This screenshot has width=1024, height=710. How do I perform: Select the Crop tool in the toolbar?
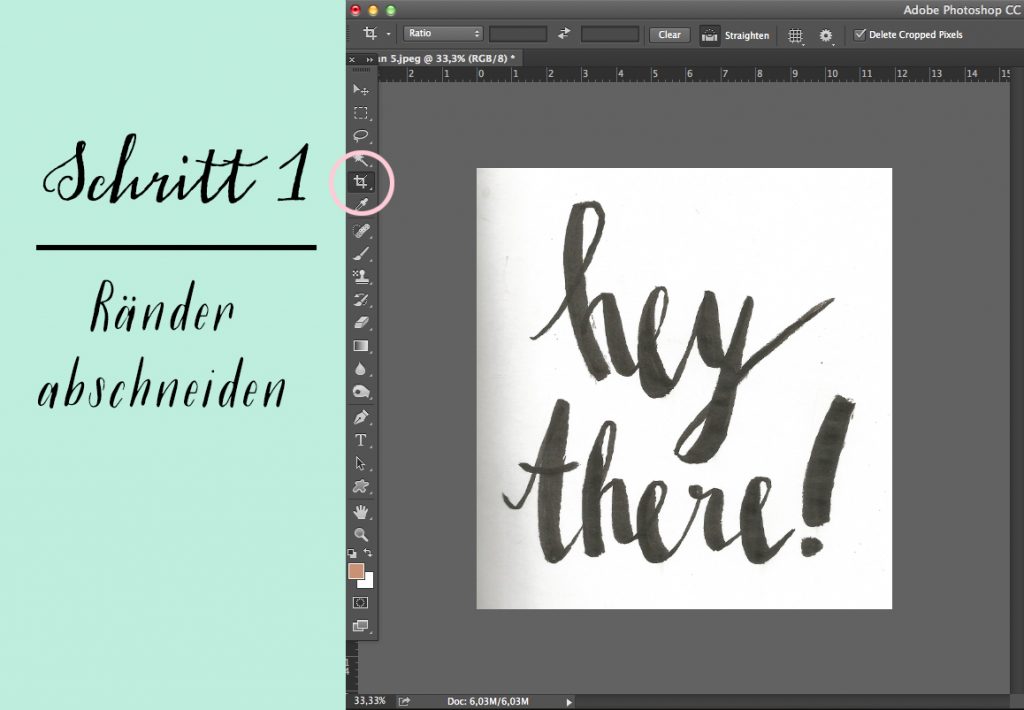[x=360, y=182]
